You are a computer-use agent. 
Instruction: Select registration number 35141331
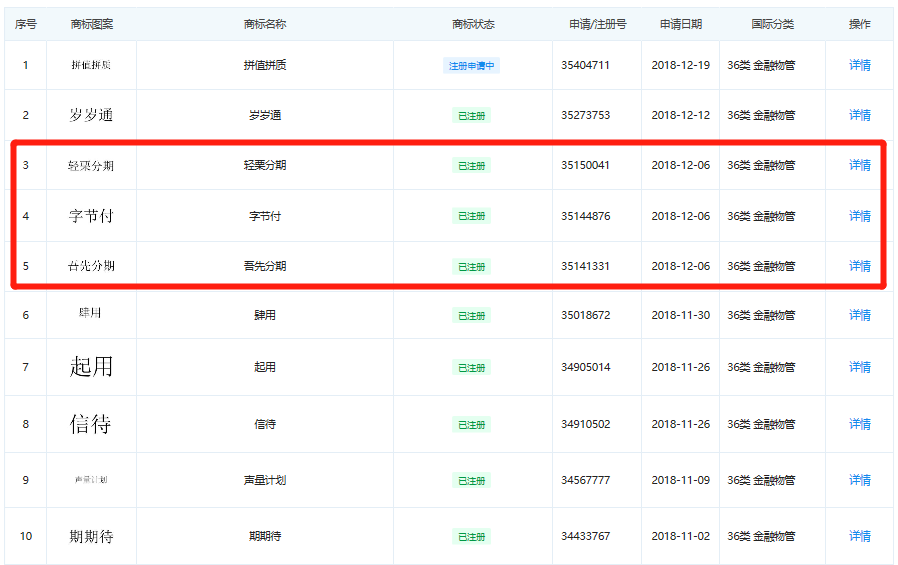point(585,266)
